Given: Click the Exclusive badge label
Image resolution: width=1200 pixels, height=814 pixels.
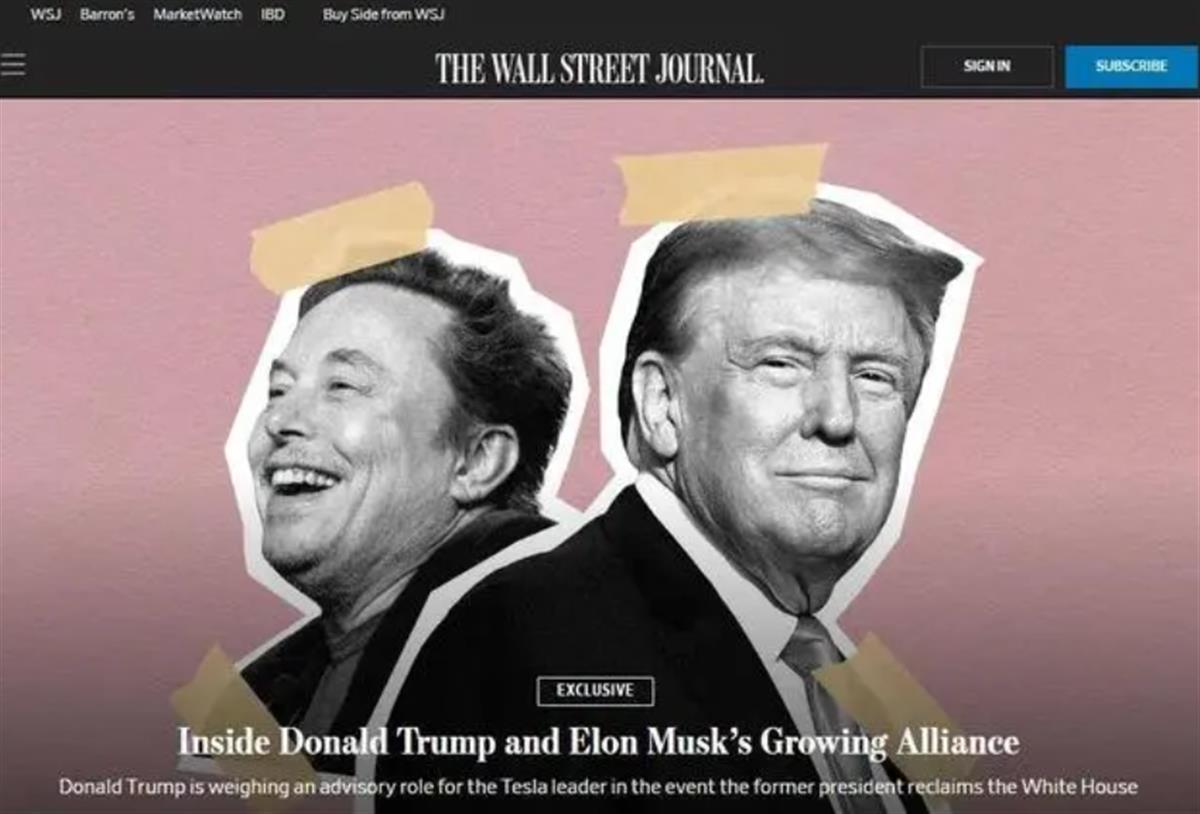Looking at the screenshot, I should pos(595,690).
